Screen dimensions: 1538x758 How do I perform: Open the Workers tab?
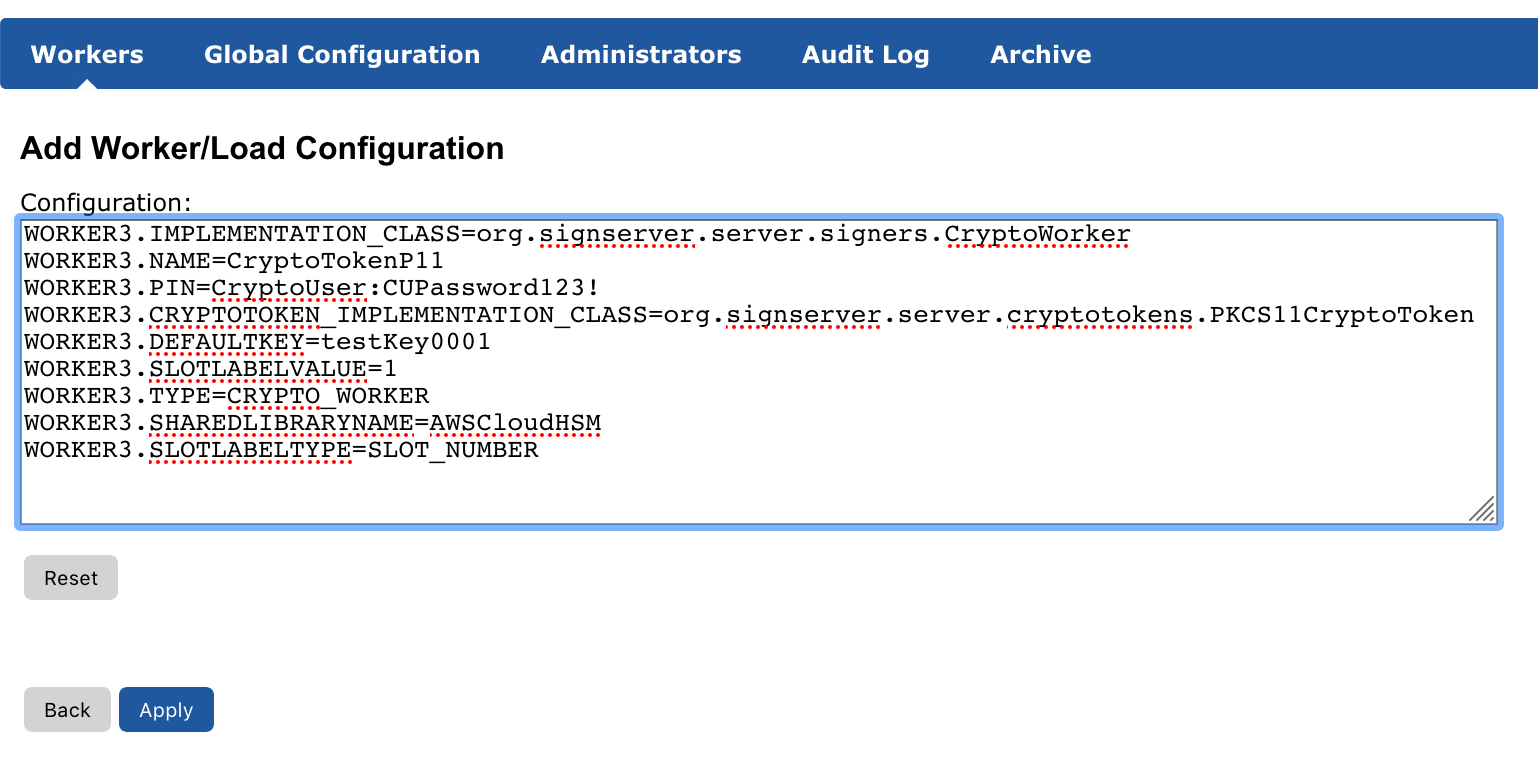(x=87, y=54)
